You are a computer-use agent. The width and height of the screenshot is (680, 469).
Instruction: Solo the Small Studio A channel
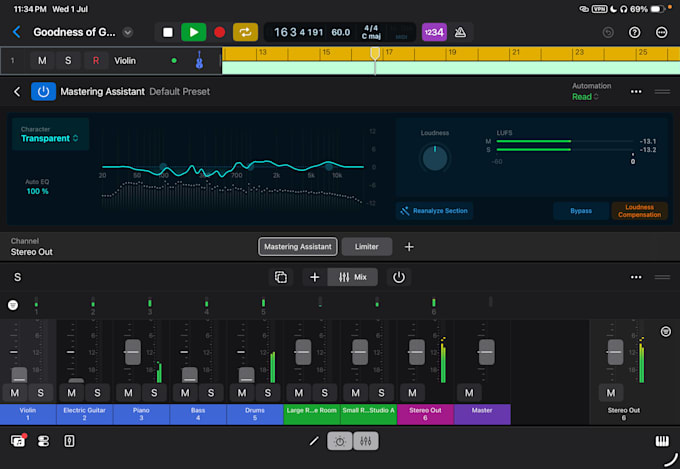click(381, 393)
